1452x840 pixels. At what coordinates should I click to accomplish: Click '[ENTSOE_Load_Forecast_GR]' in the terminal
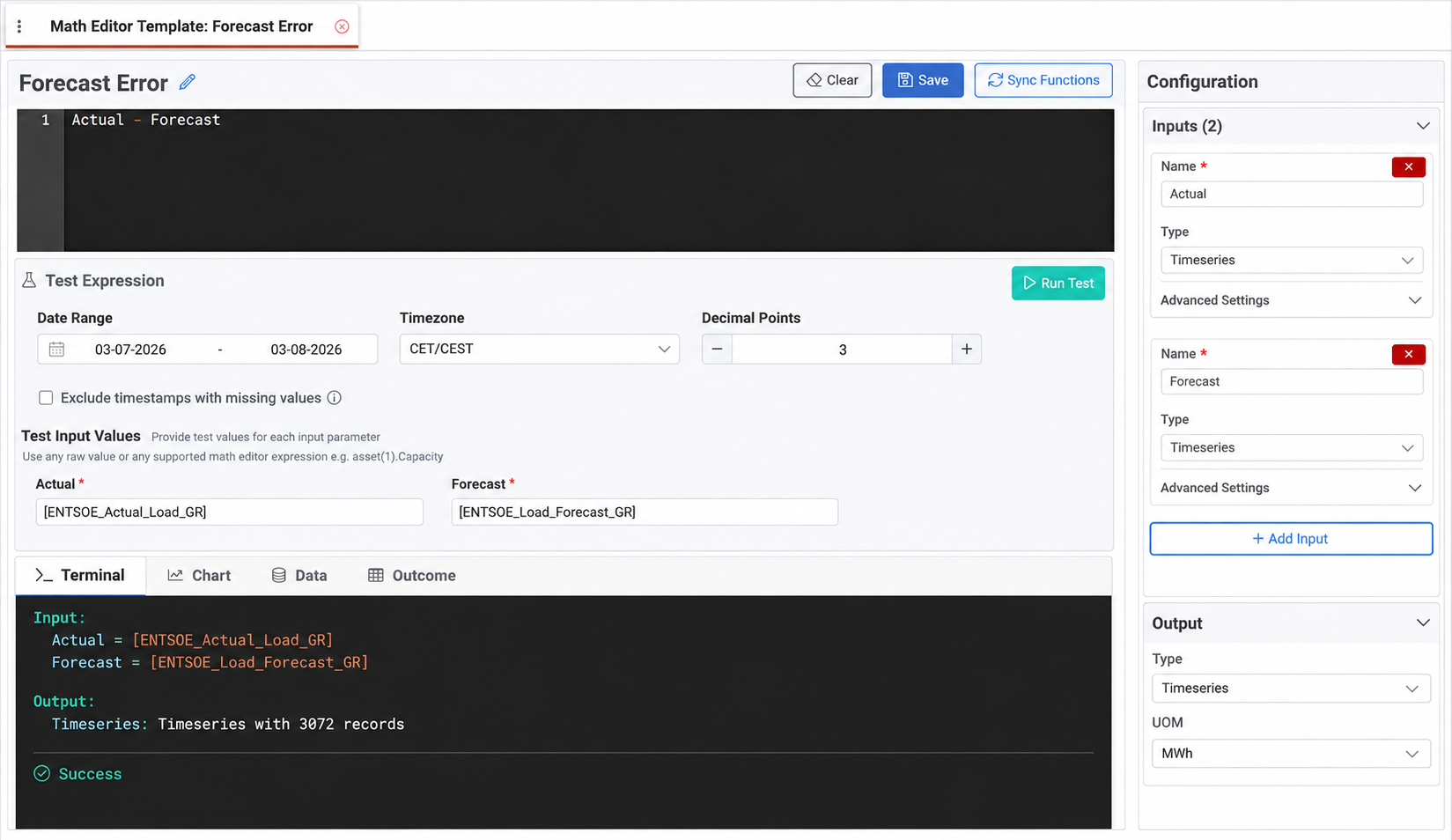pyautogui.click(x=259, y=662)
